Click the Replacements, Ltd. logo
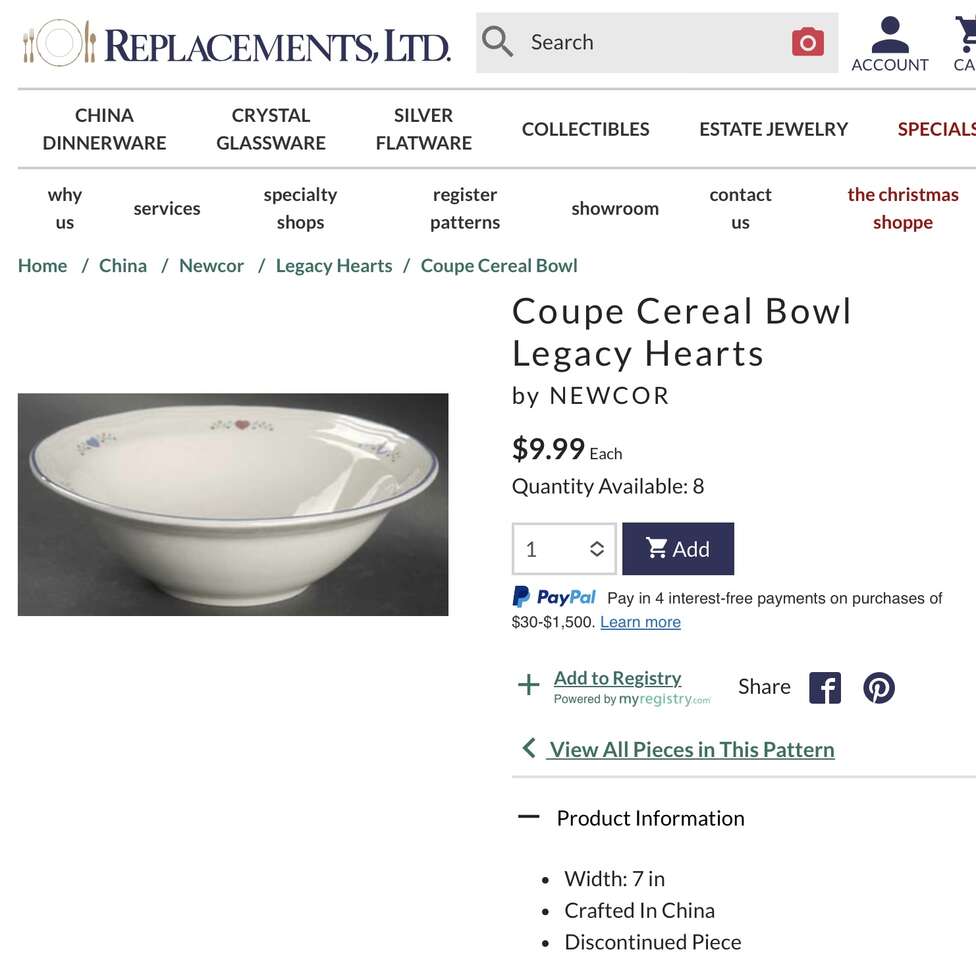 point(236,43)
